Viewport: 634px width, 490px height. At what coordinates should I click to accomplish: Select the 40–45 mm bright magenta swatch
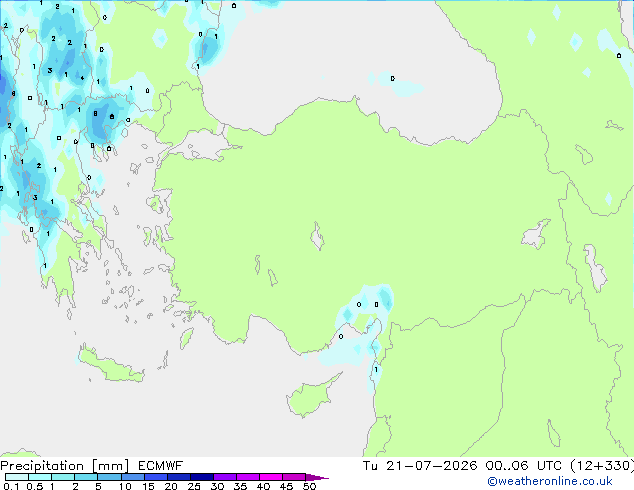[271, 477]
